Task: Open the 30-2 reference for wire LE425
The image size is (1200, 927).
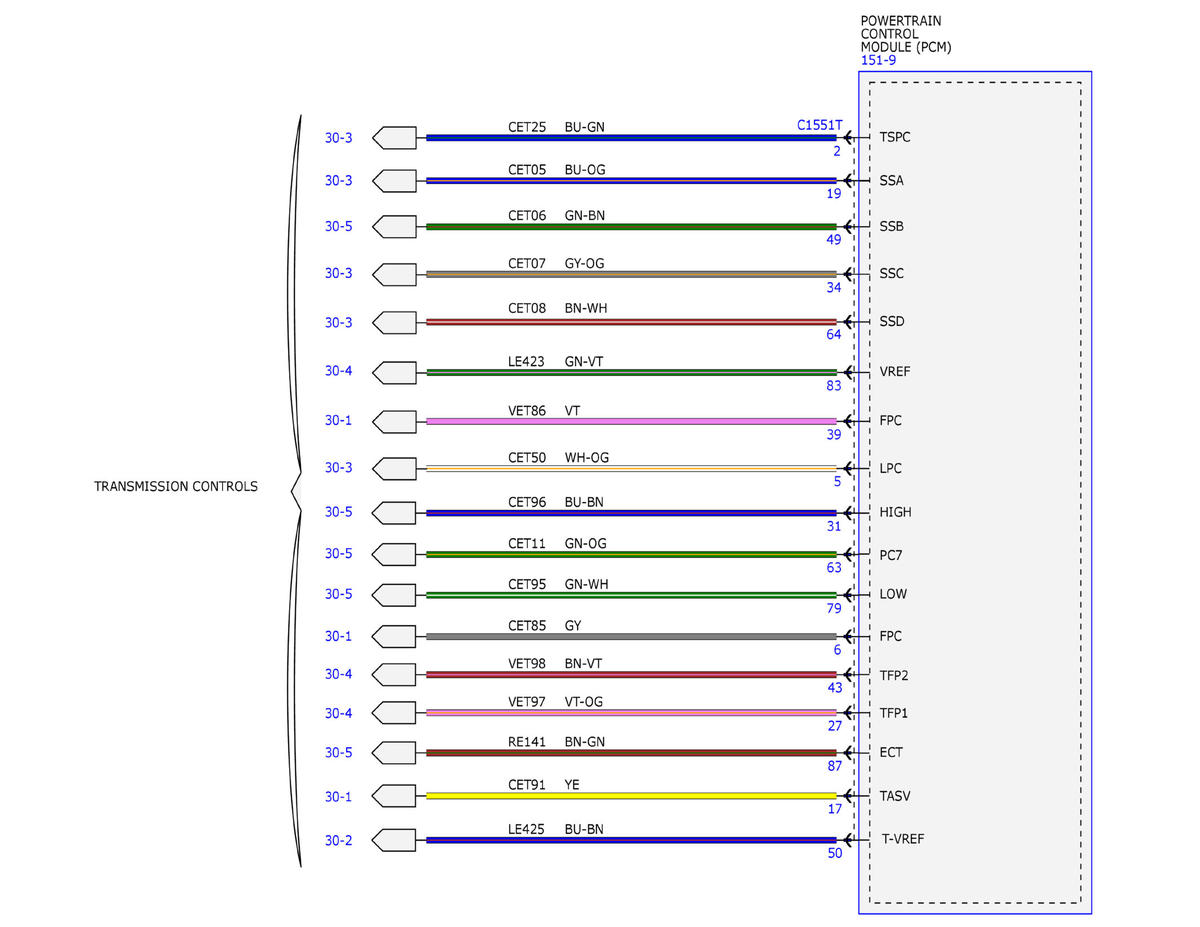Action: click(338, 840)
